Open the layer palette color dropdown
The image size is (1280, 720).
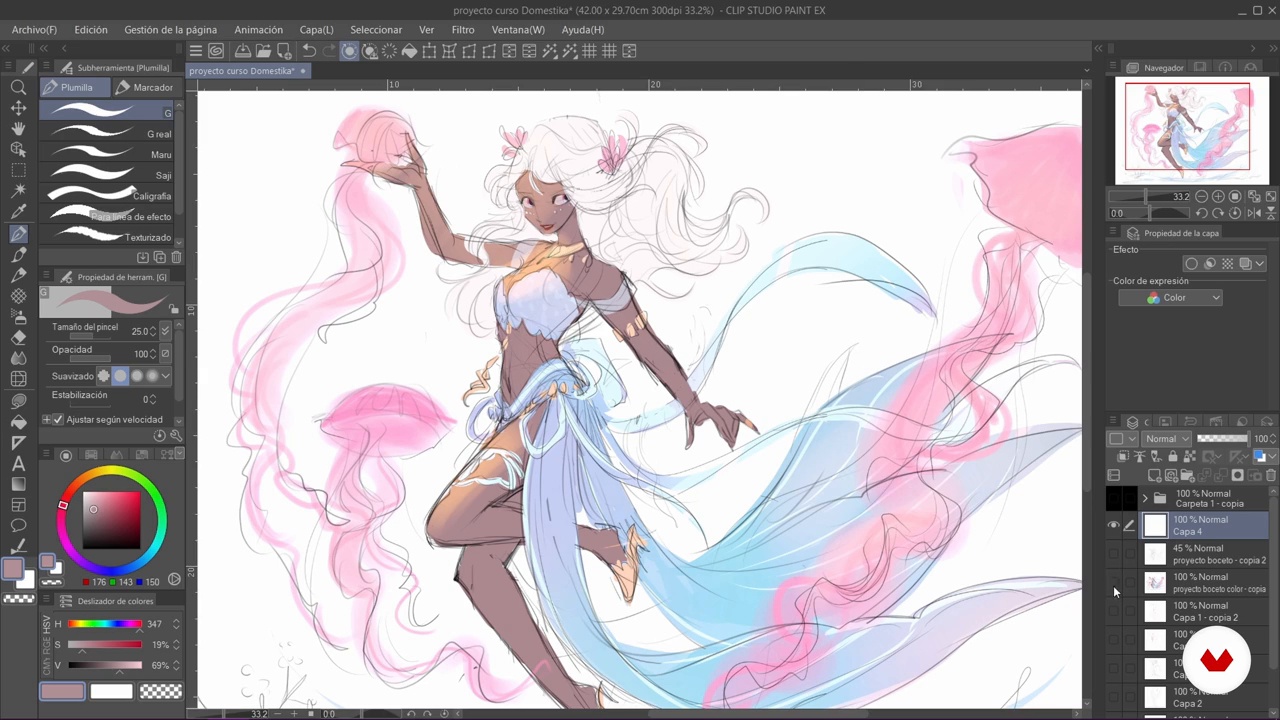1121,439
